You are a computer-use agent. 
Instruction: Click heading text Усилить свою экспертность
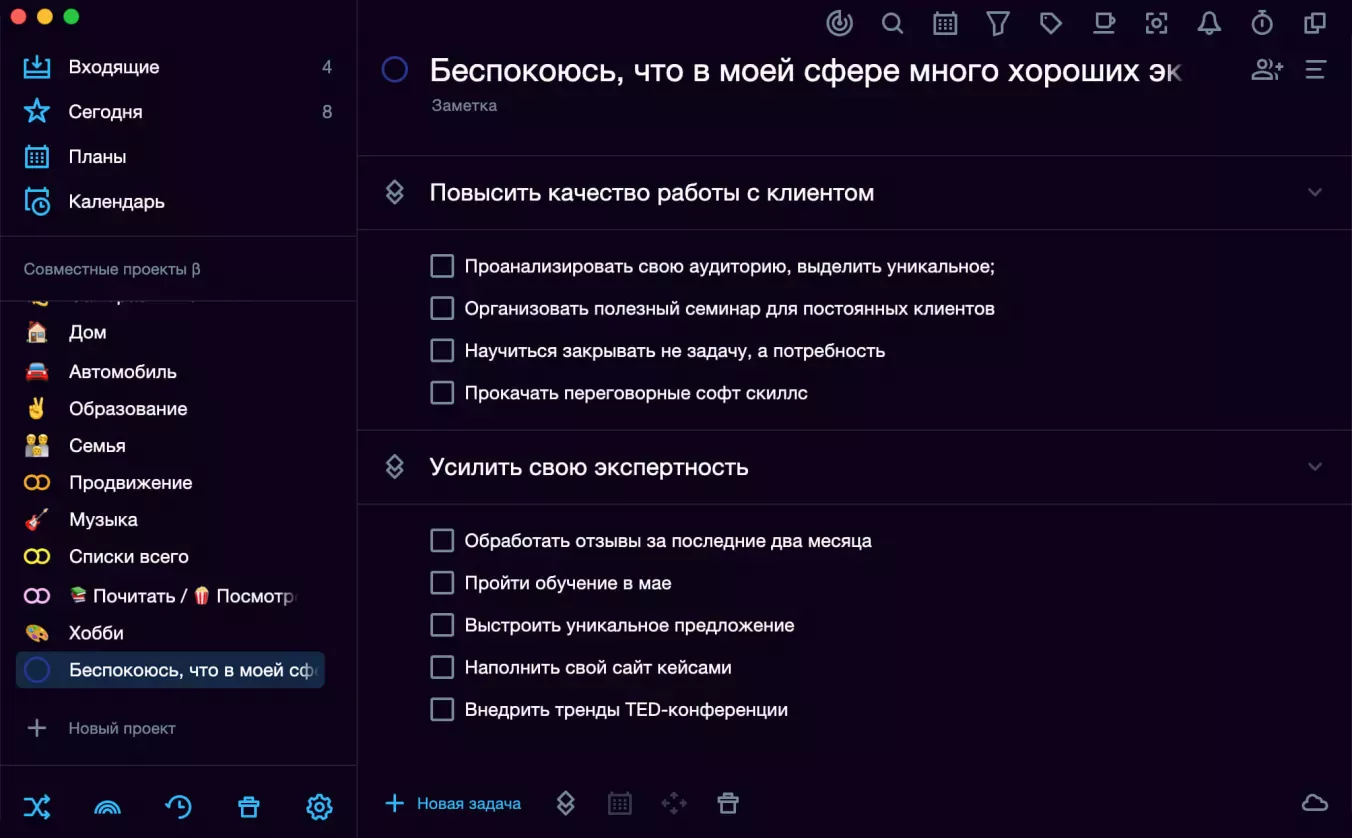coord(589,467)
